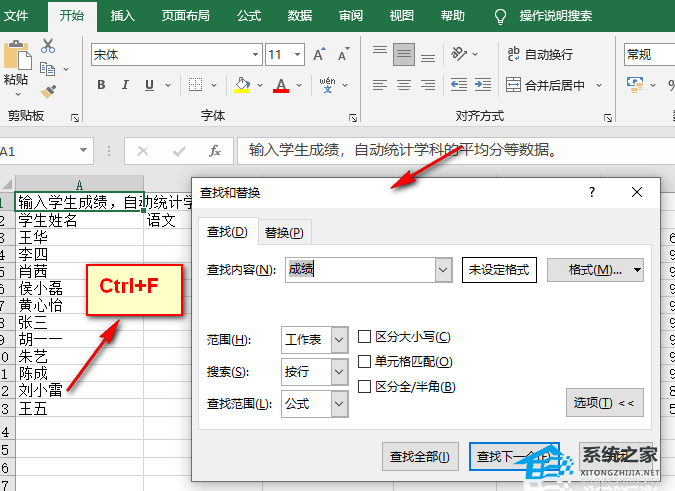Toggle Bold formatting
This screenshot has width=675, height=491.
point(101,85)
